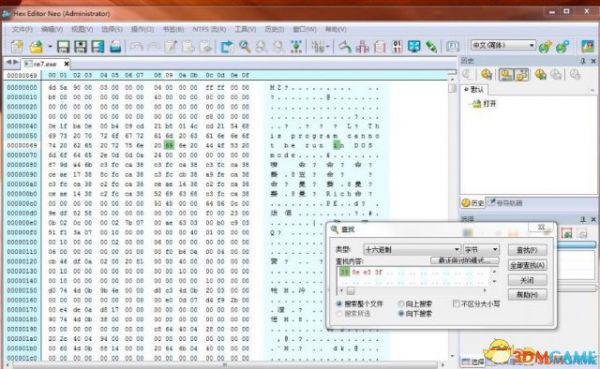The width and height of the screenshot is (600, 369).
Task: Click the binary 01 toolbar icon
Action: 397,47
